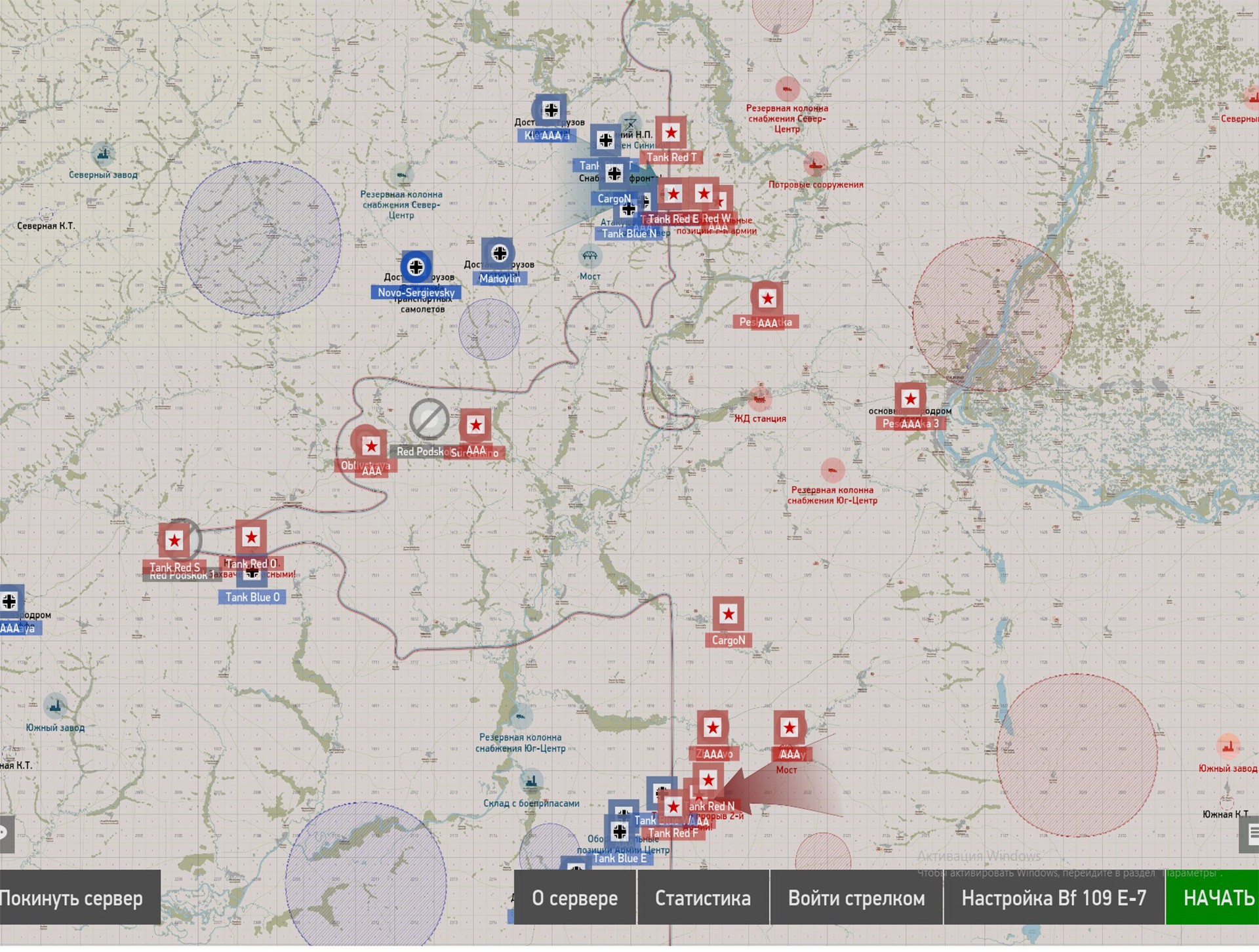The height and width of the screenshot is (952, 1259).
Task: Click the Мост bridge icon near Manoylin
Action: pyautogui.click(x=590, y=256)
